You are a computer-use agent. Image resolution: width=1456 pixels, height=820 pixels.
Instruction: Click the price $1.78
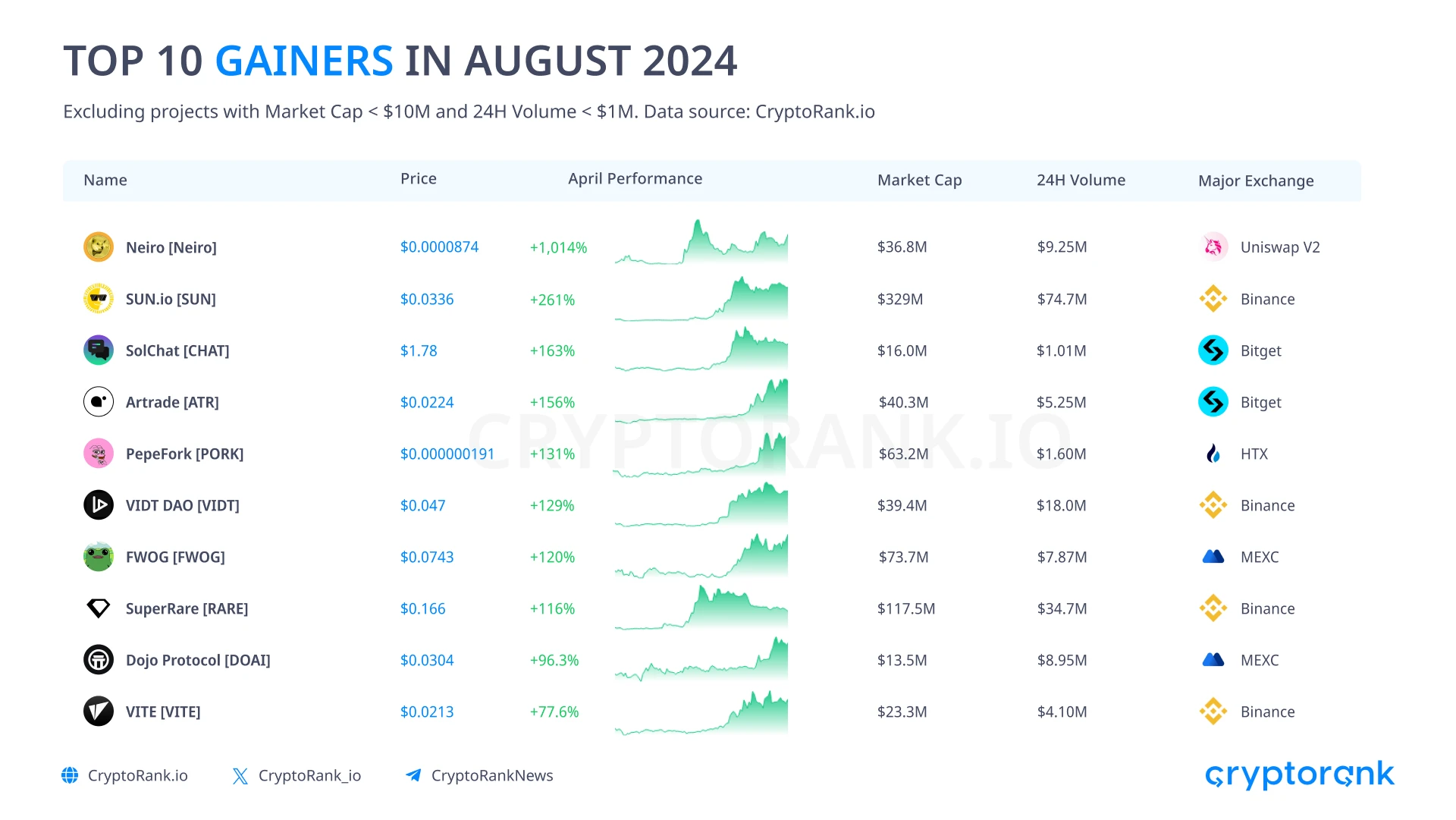[419, 350]
